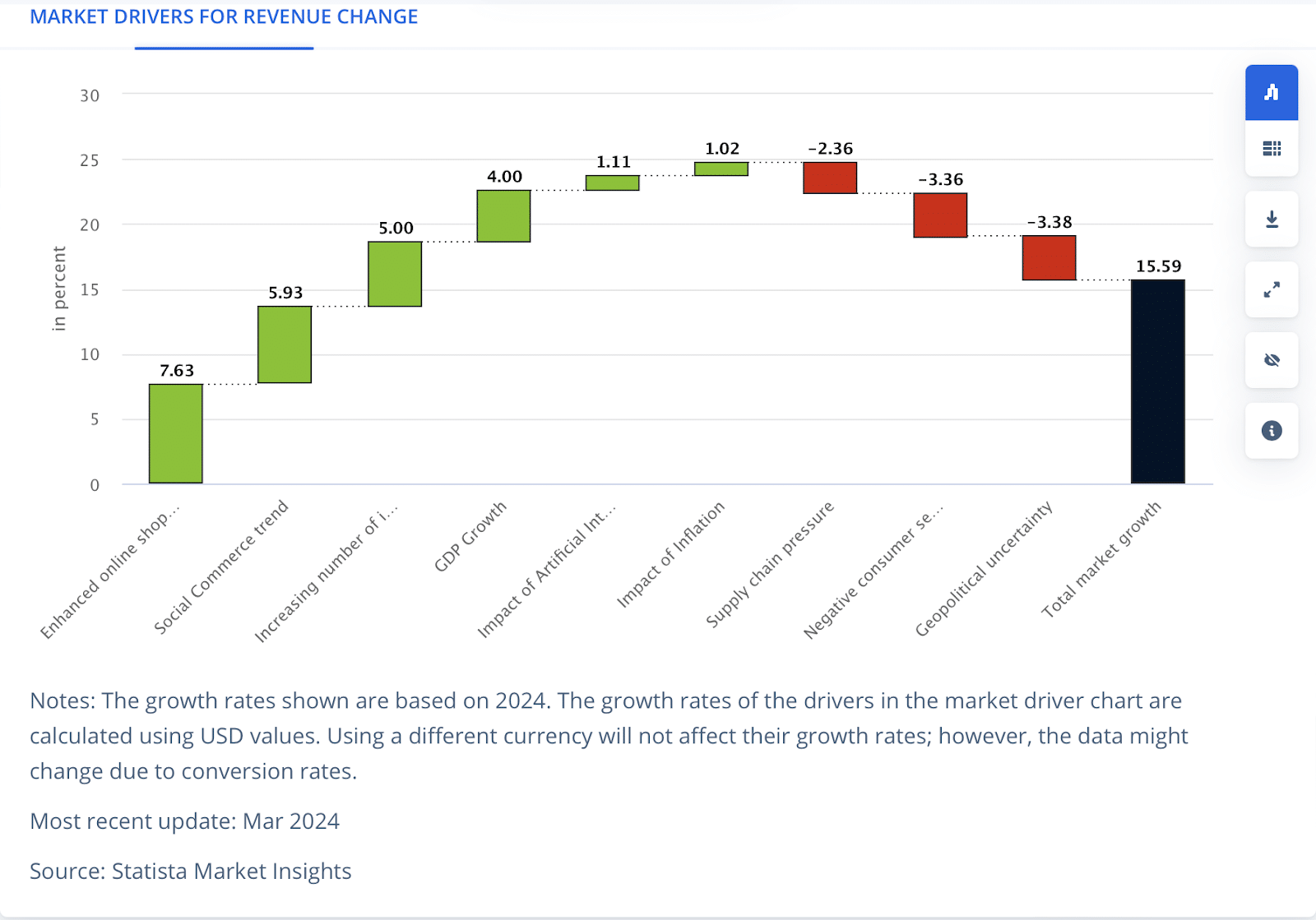This screenshot has width=1316, height=920.
Task: Select the Social Commerce trend bar
Action: tap(285, 344)
